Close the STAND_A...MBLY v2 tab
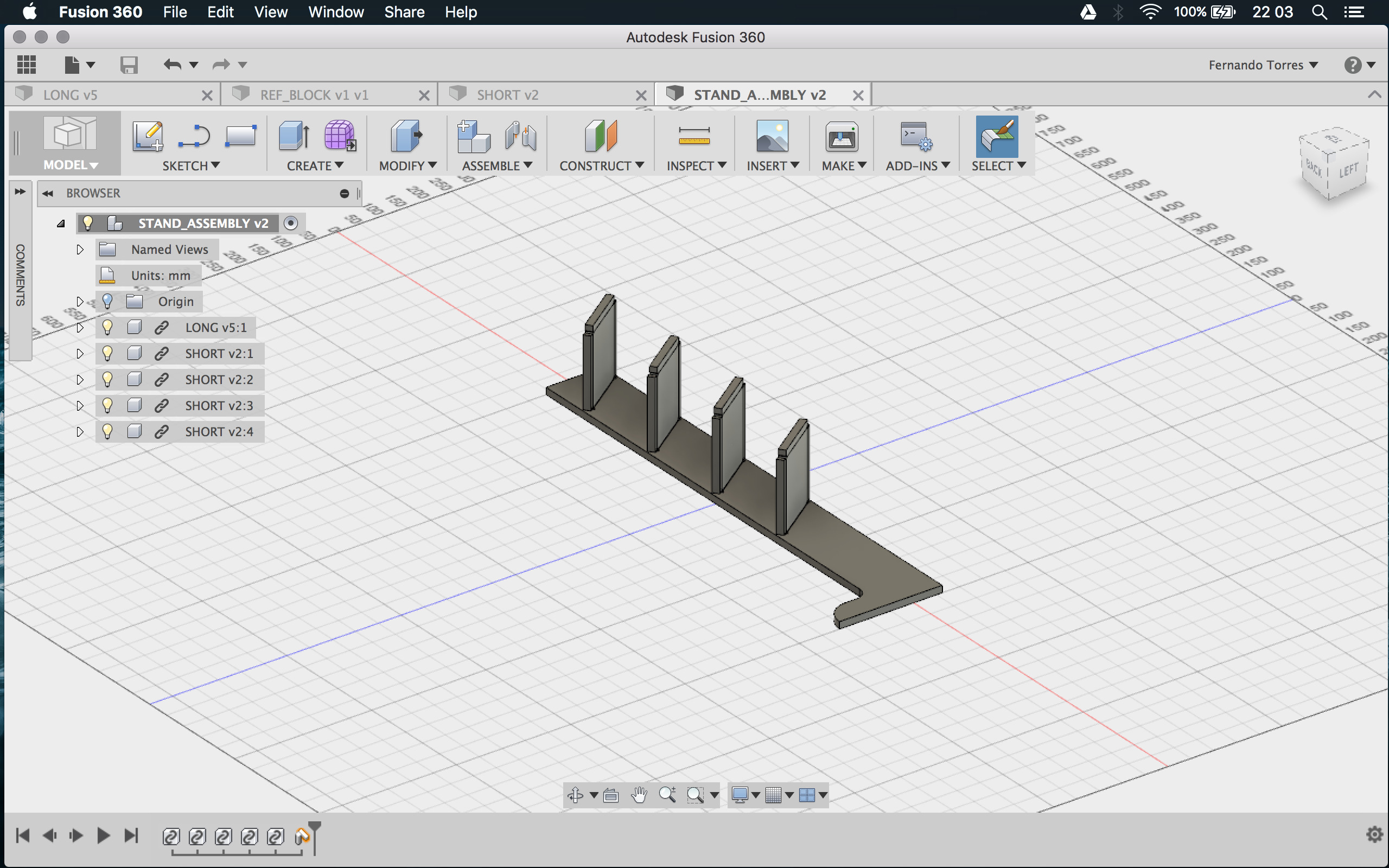The height and width of the screenshot is (868, 1389). point(858,95)
